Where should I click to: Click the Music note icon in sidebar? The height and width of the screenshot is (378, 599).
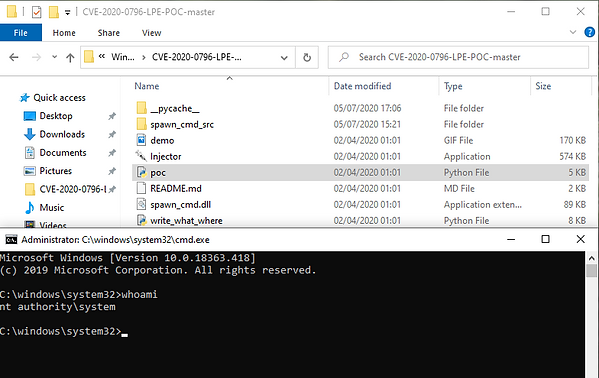point(29,208)
